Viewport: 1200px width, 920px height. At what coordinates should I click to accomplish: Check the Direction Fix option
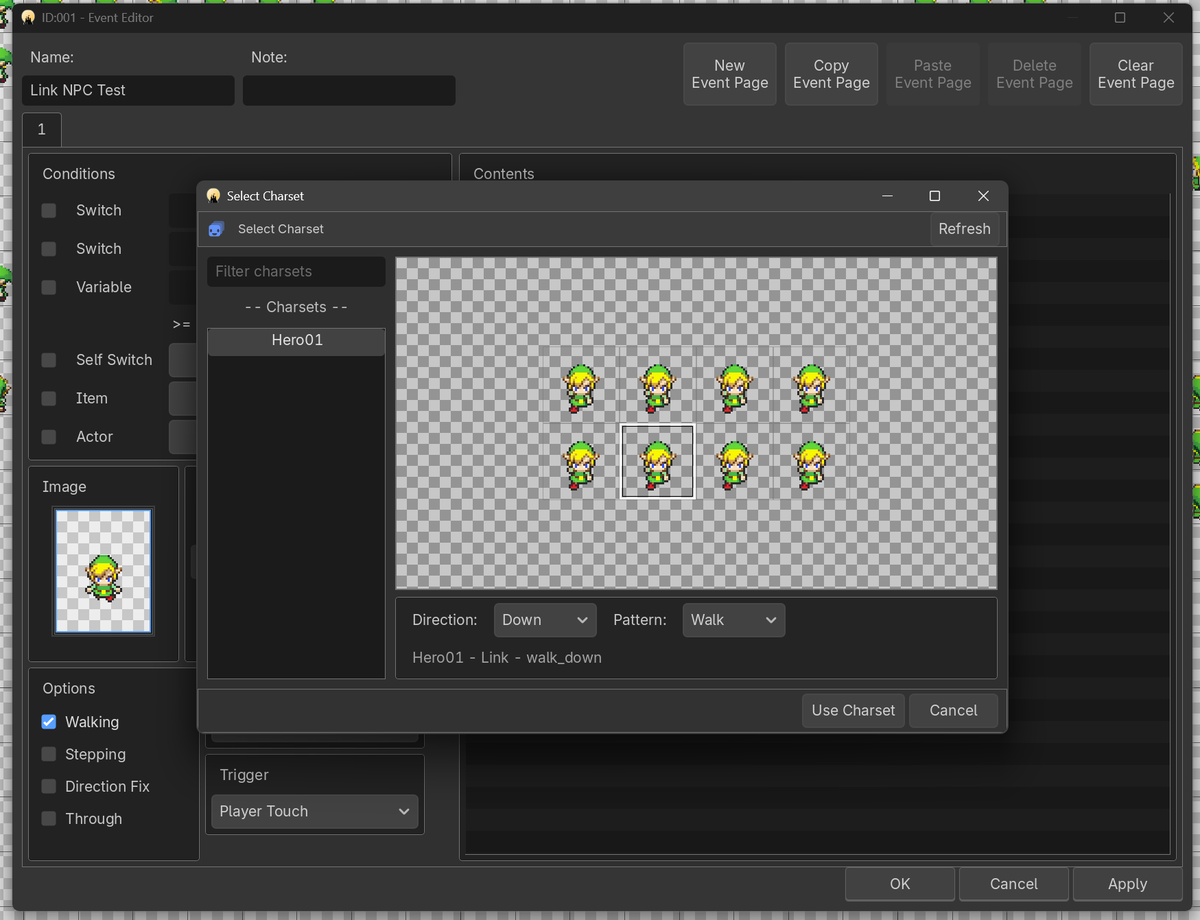(49, 786)
